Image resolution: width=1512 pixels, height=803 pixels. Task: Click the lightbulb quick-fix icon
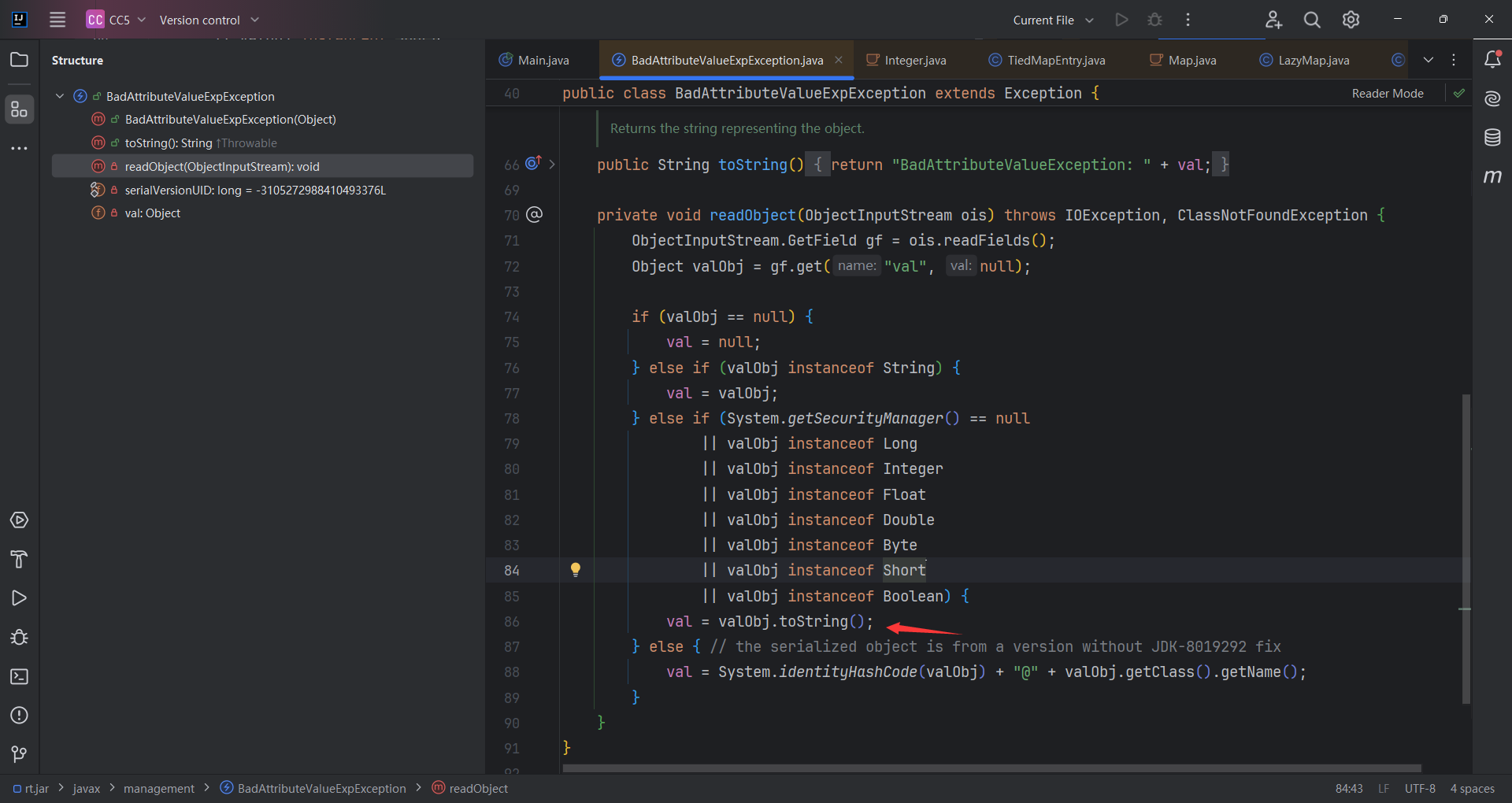(576, 570)
